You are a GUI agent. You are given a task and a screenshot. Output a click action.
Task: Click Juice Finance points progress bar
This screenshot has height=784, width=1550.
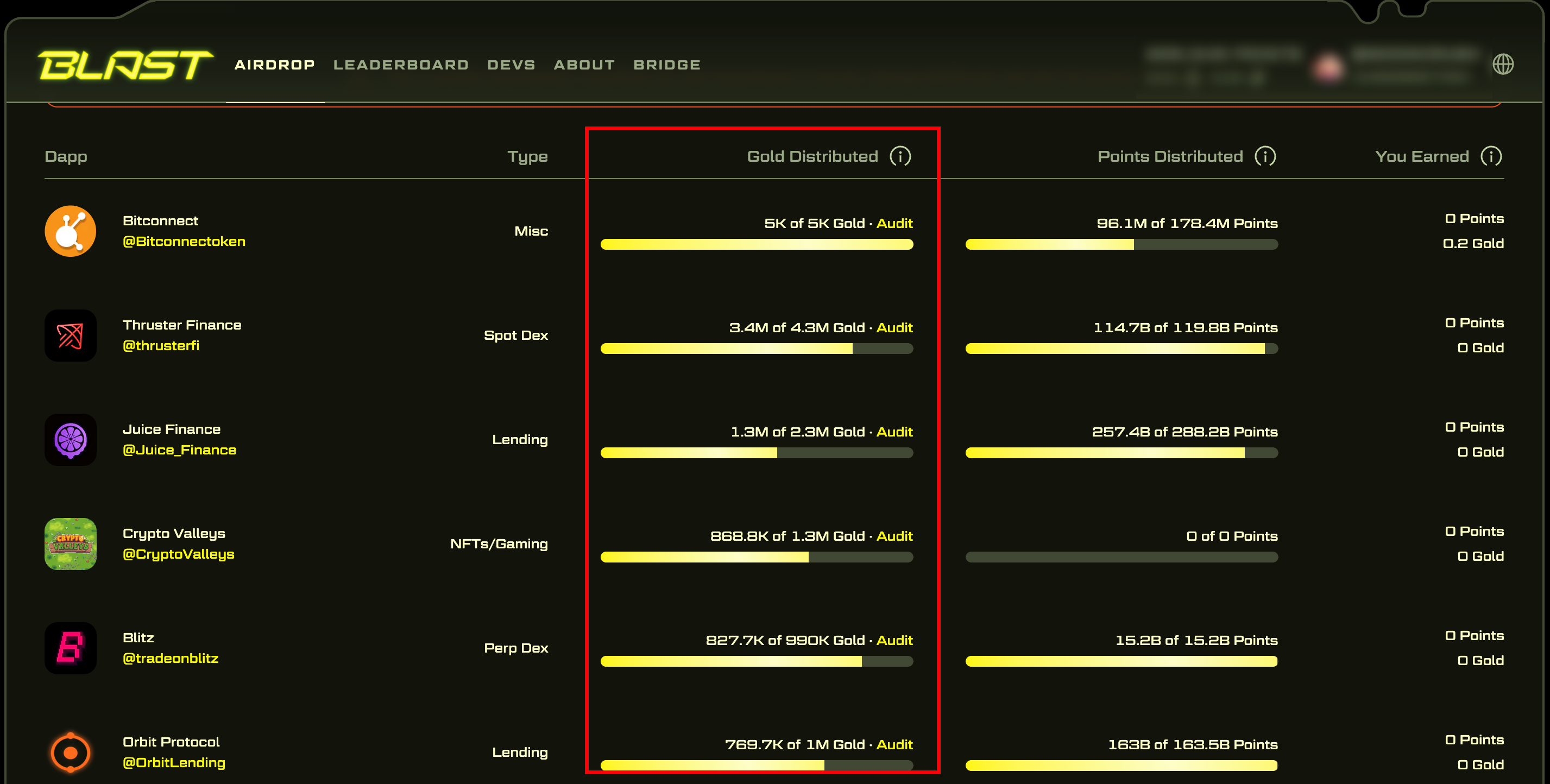[1121, 453]
